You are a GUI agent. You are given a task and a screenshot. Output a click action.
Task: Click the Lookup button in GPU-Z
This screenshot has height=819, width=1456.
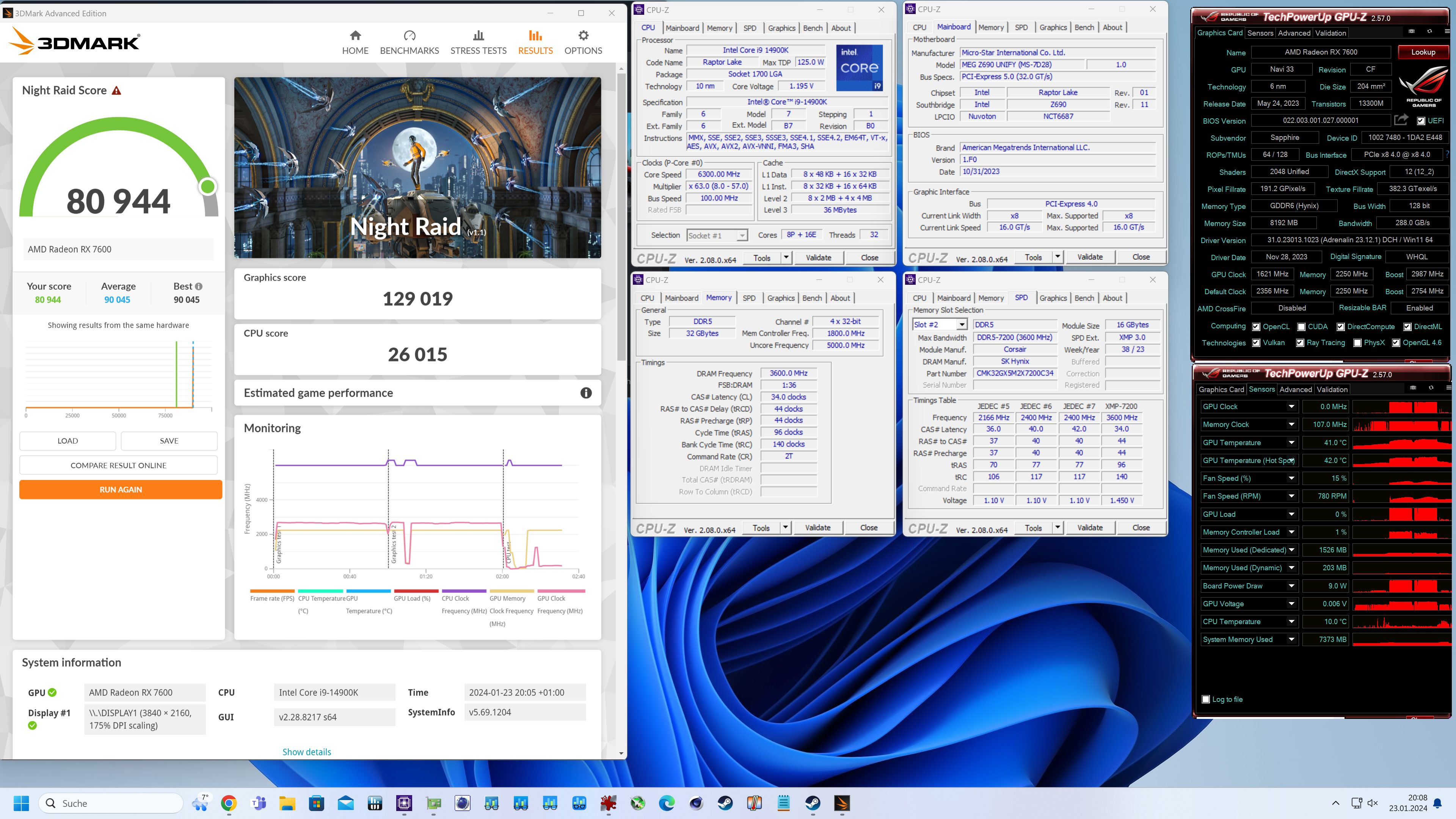pos(1423,52)
